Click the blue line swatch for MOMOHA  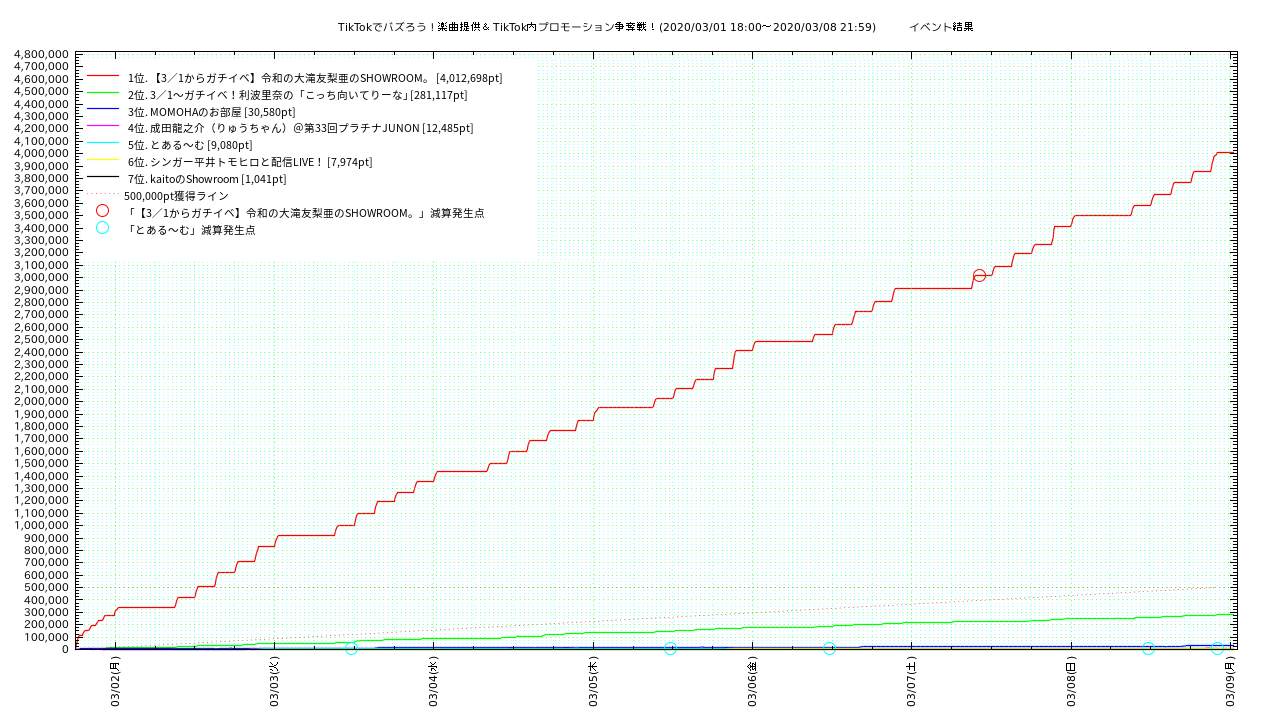(103, 110)
